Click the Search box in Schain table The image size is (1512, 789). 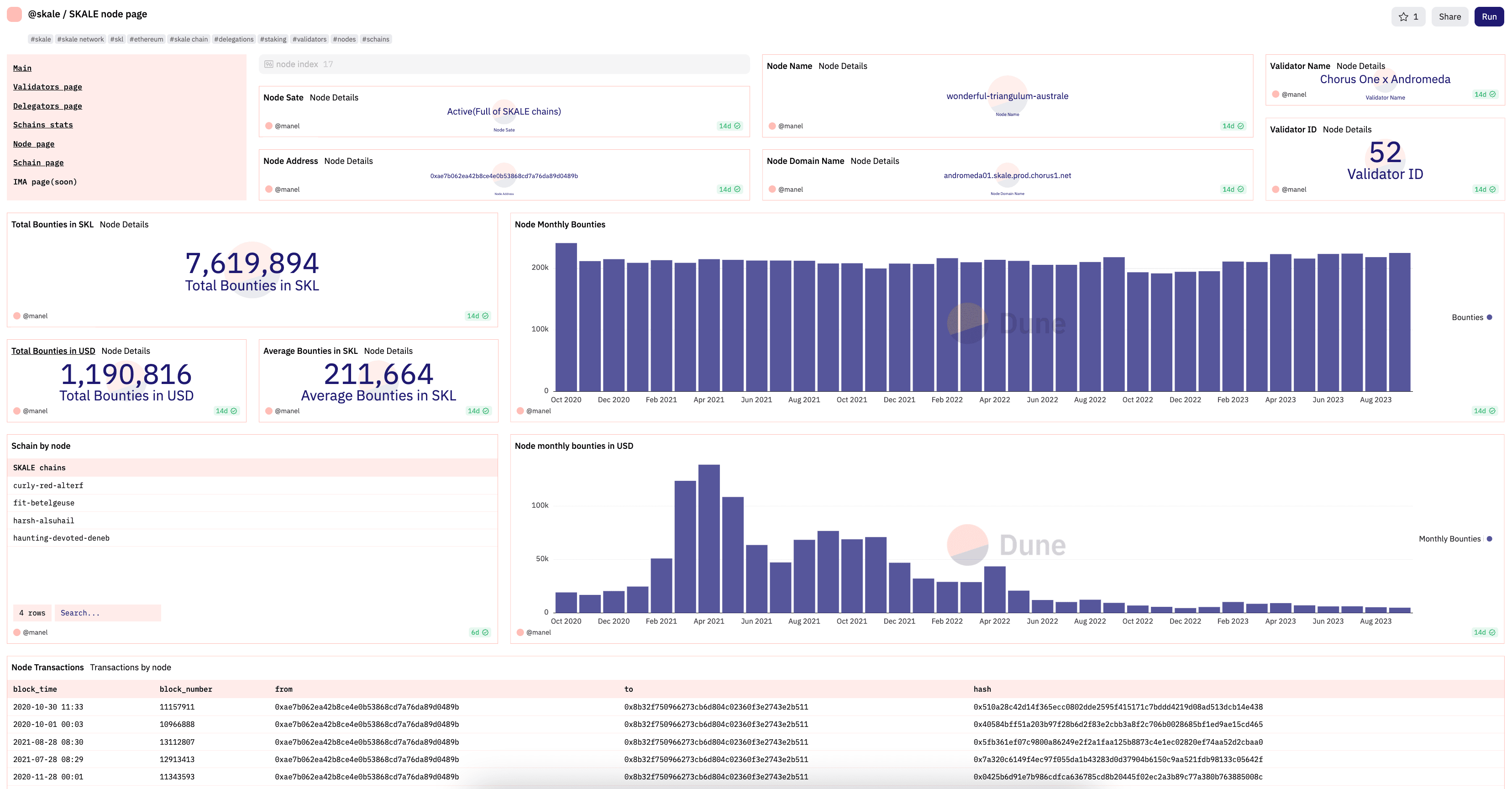click(107, 613)
